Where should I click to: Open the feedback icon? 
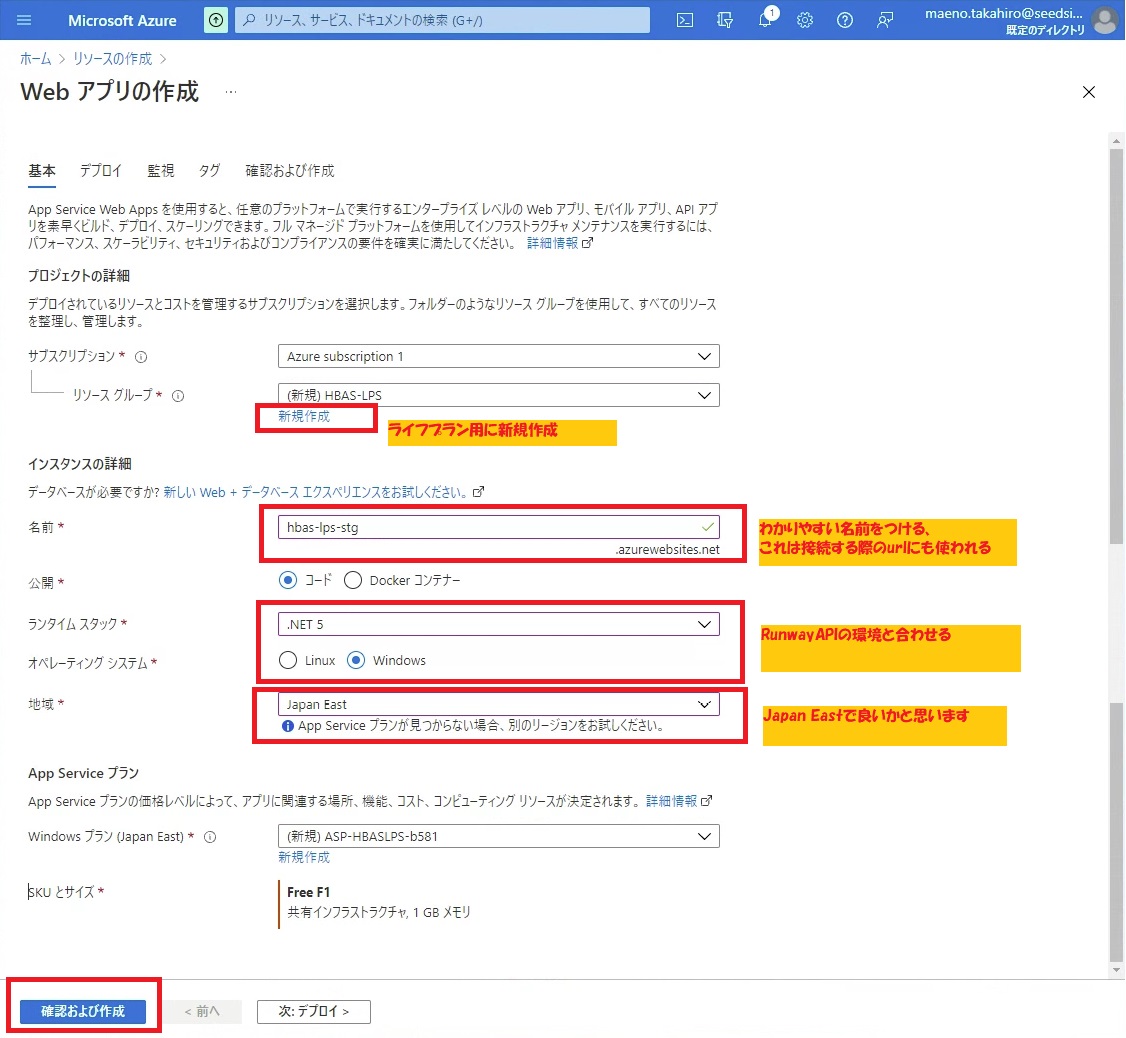click(x=885, y=20)
